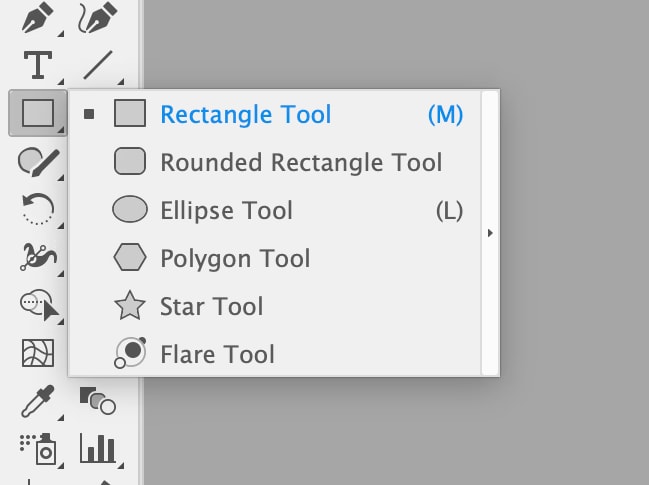This screenshot has width=649, height=485.
Task: Select the Paintbrush tool in the toolbar
Action: point(37,161)
